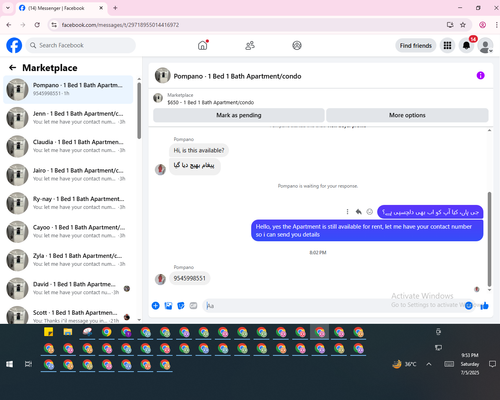Click the Facebook logo

(14, 45)
